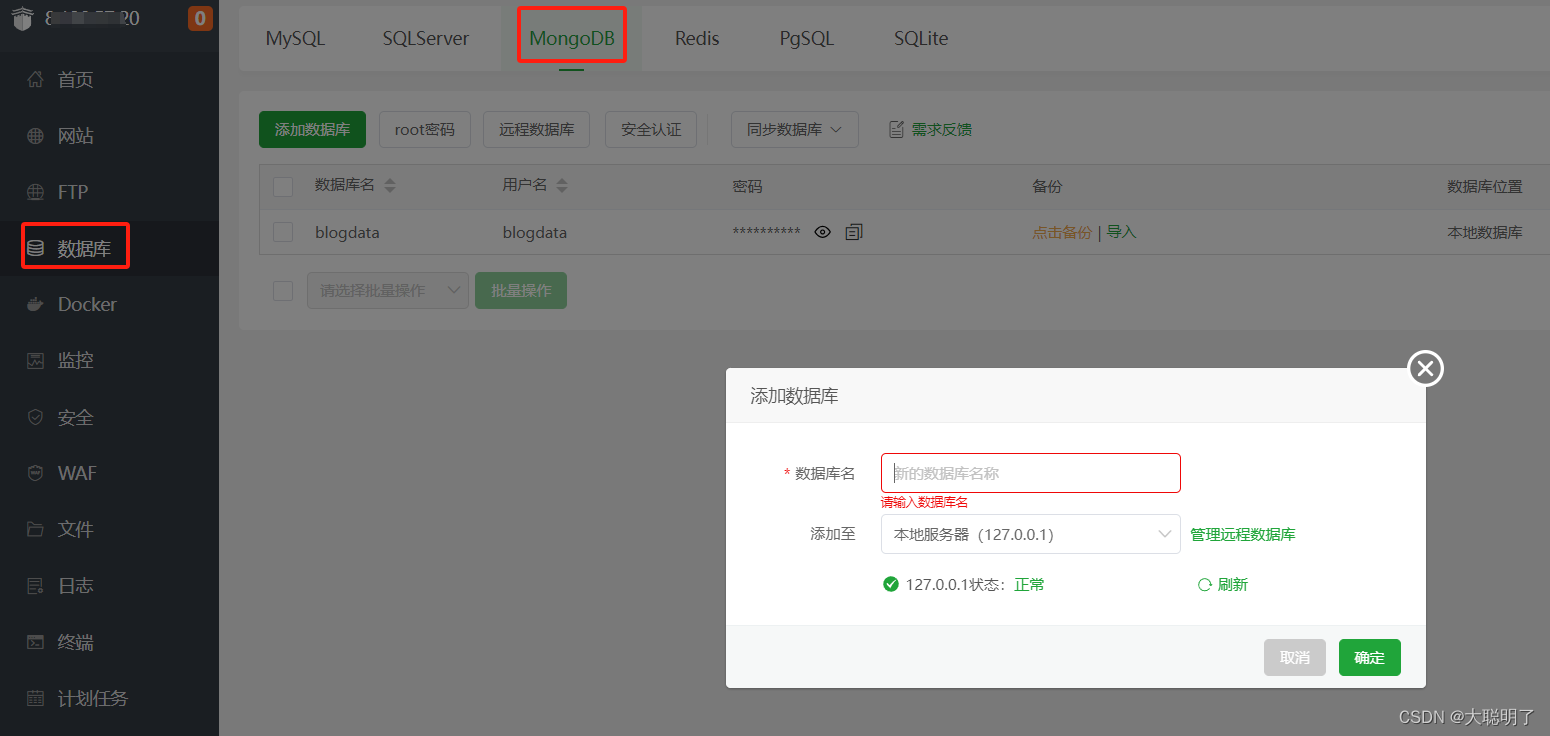Click the 安全 shield icon
This screenshot has height=736, width=1550.
35,417
